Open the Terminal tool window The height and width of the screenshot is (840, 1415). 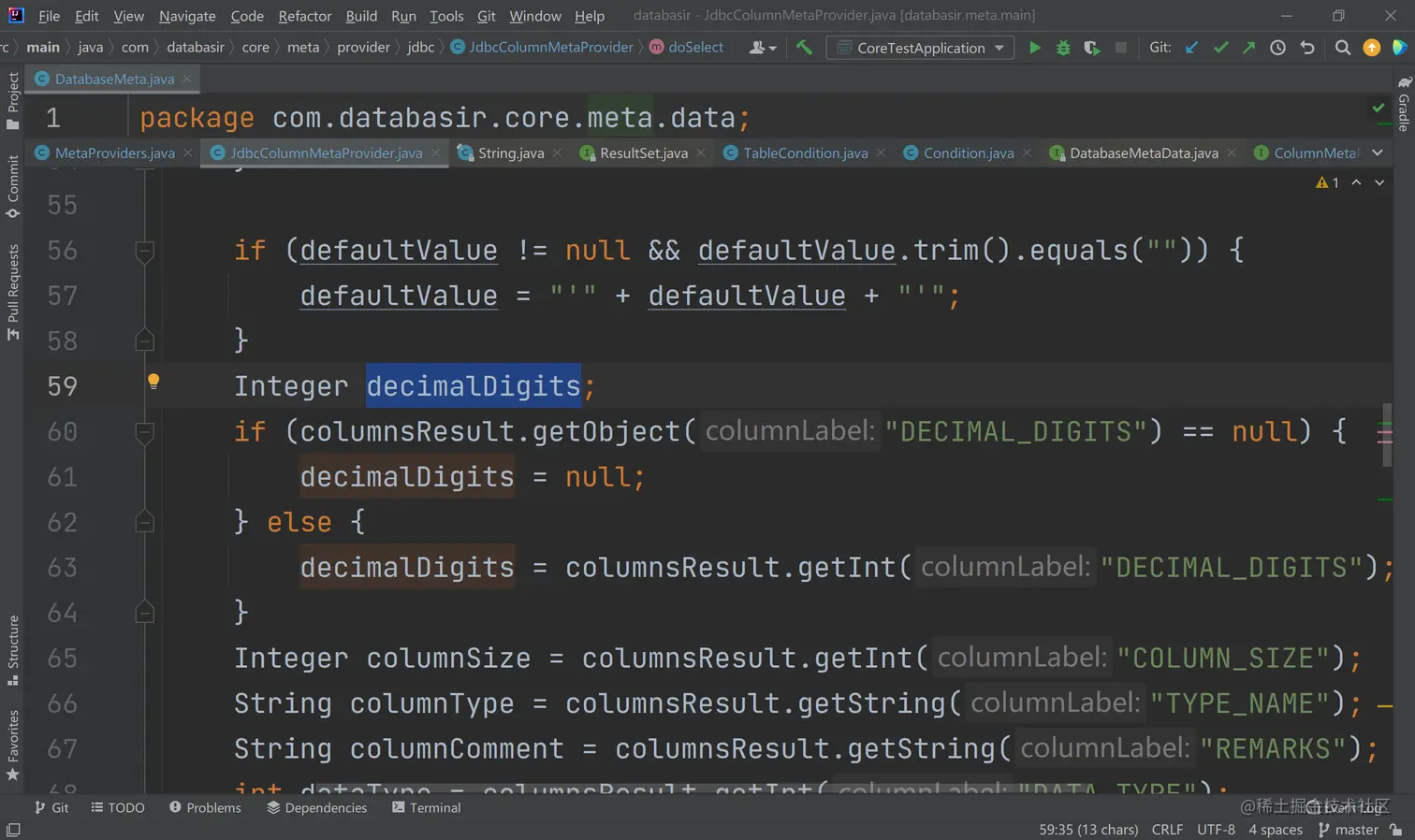point(427,807)
